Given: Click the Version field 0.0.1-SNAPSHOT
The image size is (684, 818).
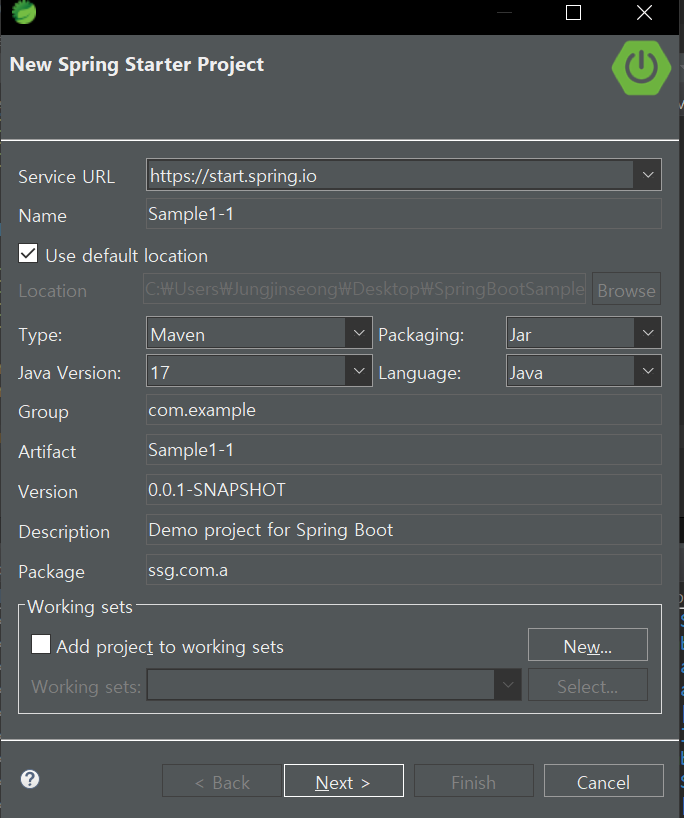Looking at the screenshot, I should (x=404, y=489).
